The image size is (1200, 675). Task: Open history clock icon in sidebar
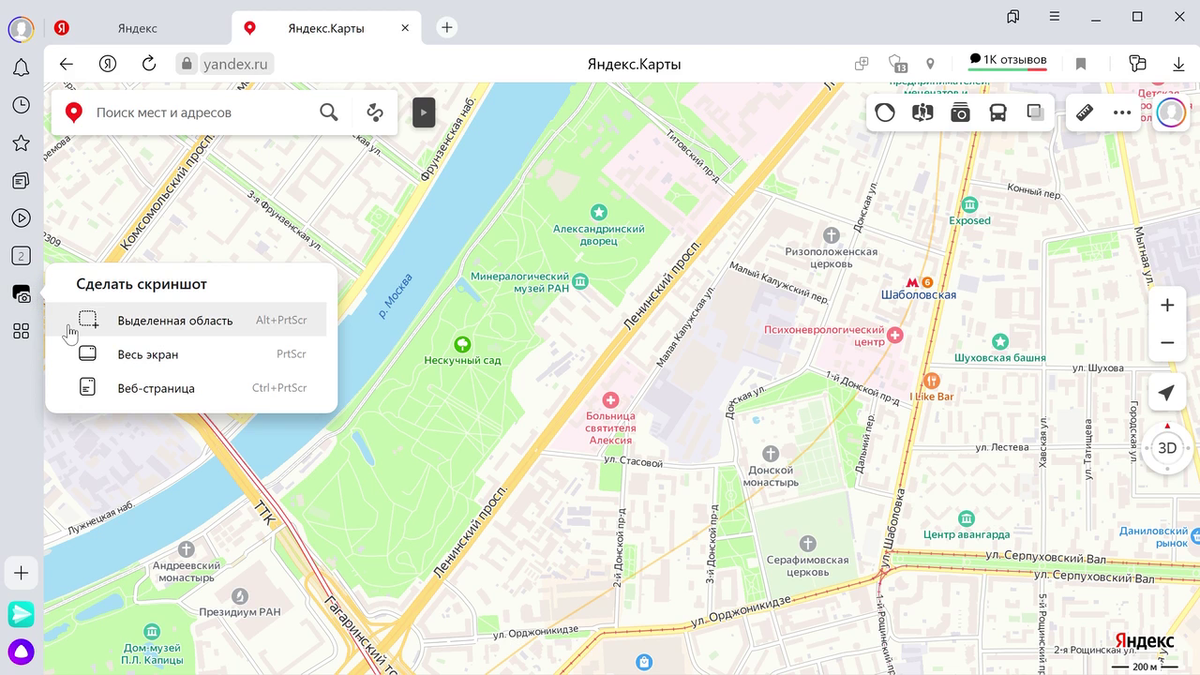21,105
